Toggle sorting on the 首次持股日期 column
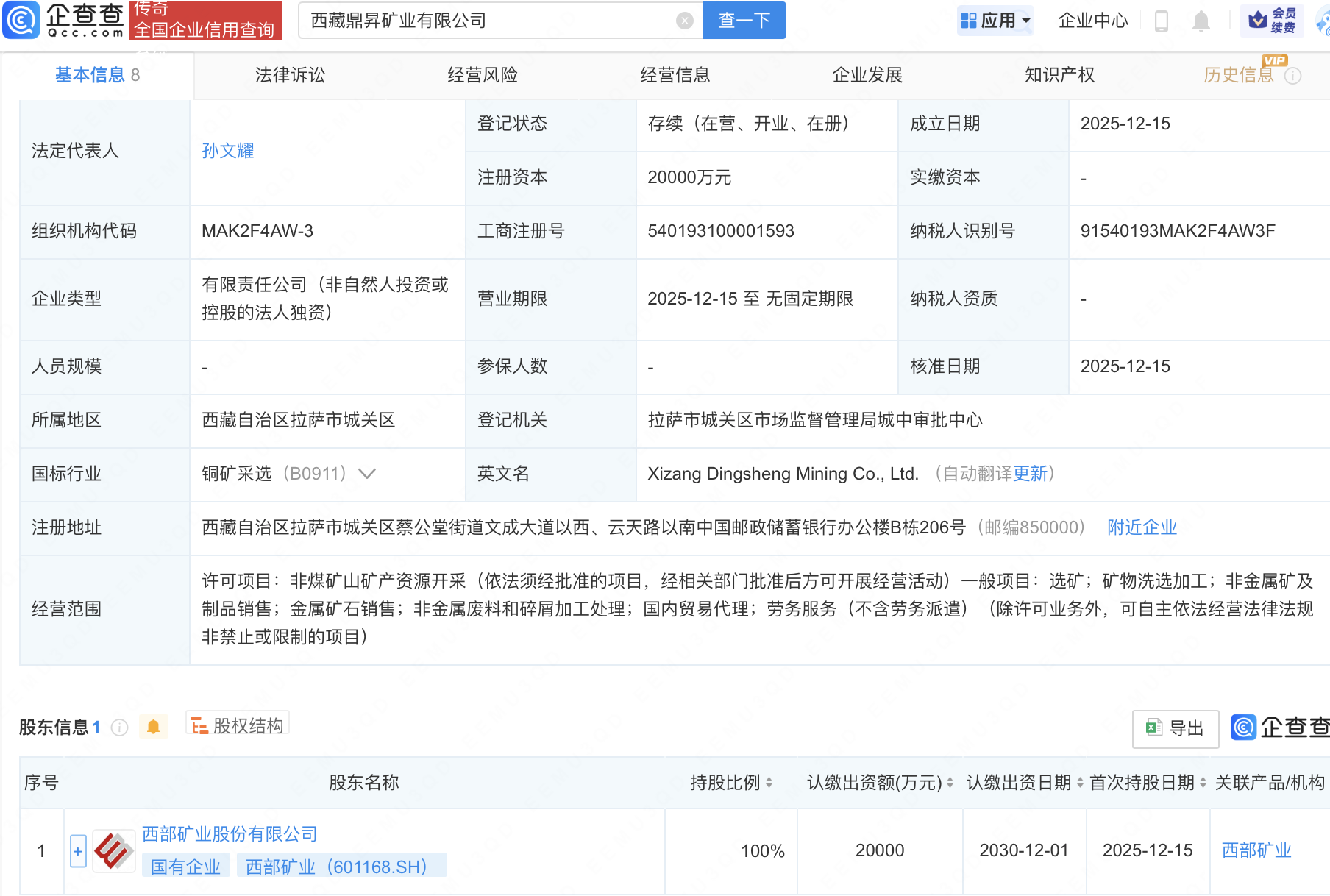The height and width of the screenshot is (896, 1330). (1203, 783)
